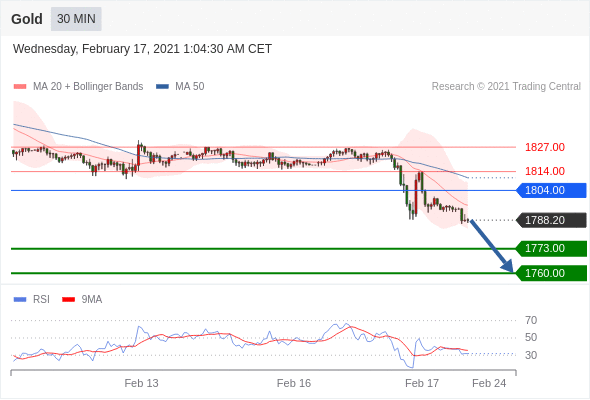Click the 30 MIN timeframe button

pos(76,19)
